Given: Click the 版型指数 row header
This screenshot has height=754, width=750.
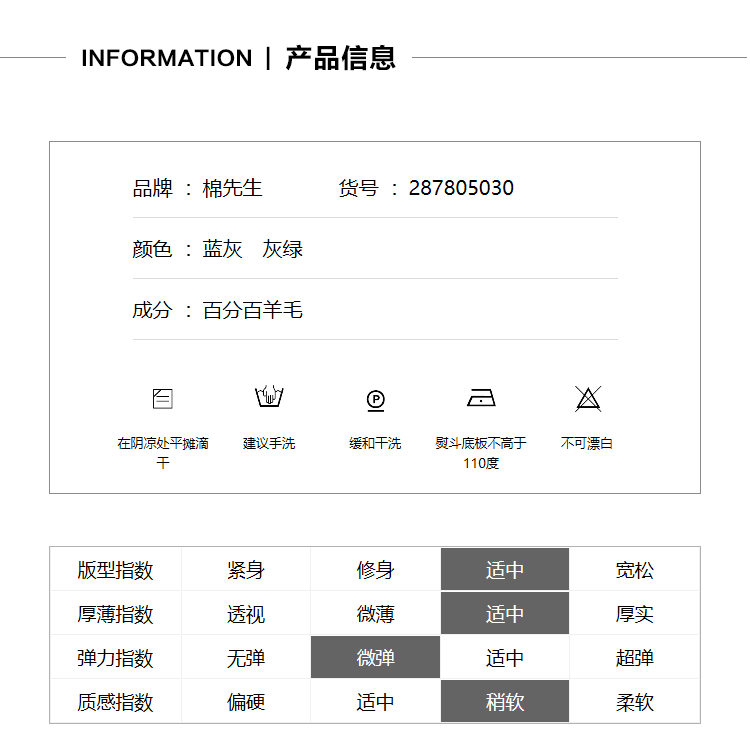Looking at the screenshot, I should point(115,570).
